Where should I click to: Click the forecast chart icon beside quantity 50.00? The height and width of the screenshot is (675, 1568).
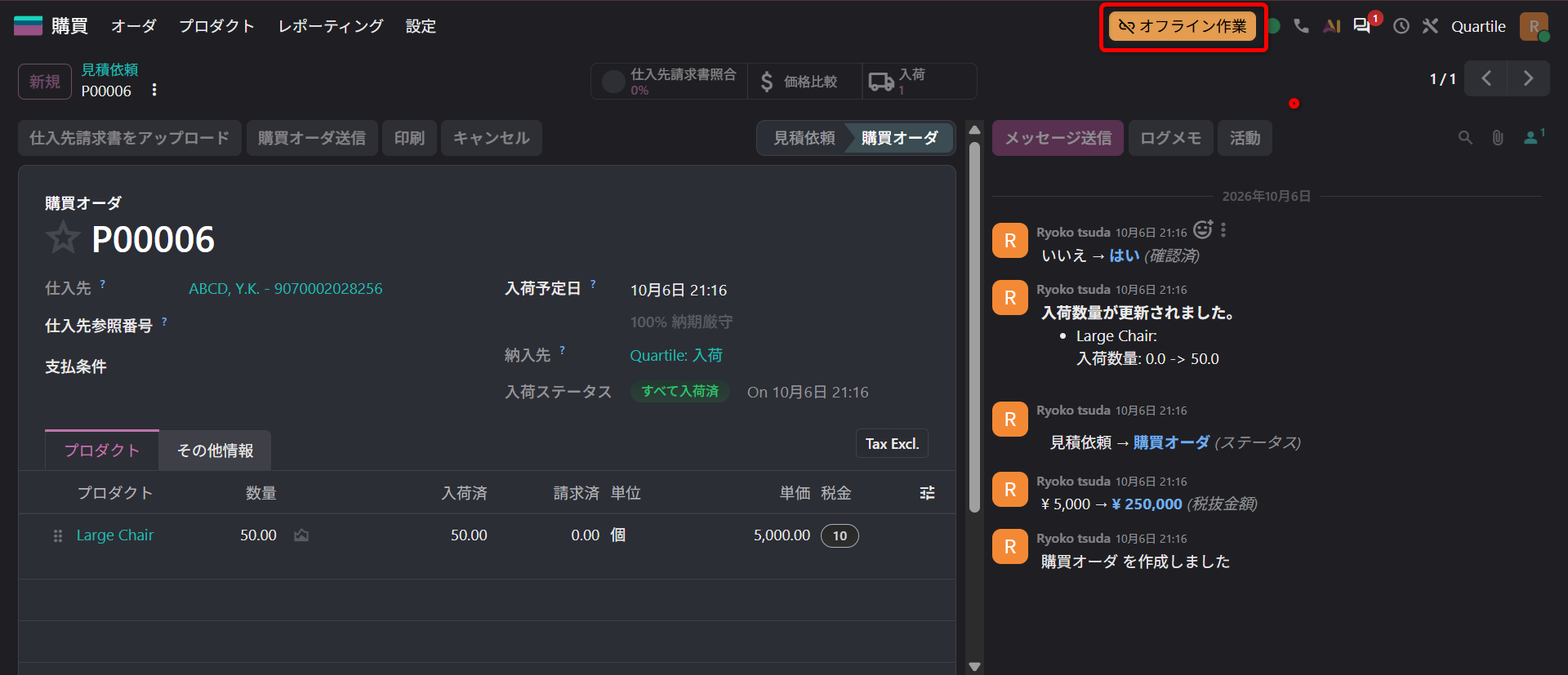click(x=301, y=535)
